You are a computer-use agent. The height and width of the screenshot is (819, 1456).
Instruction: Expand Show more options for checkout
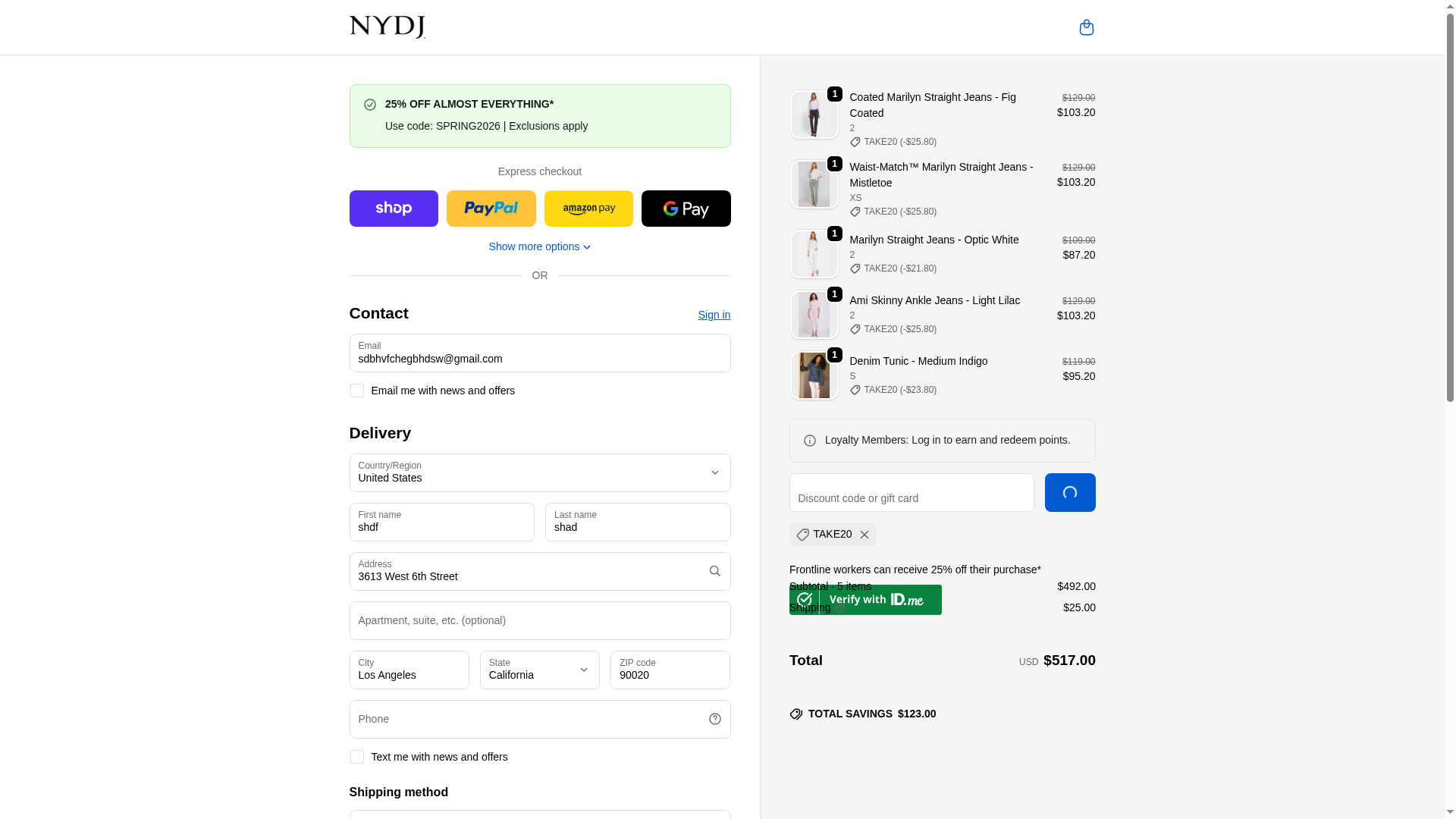click(x=539, y=246)
